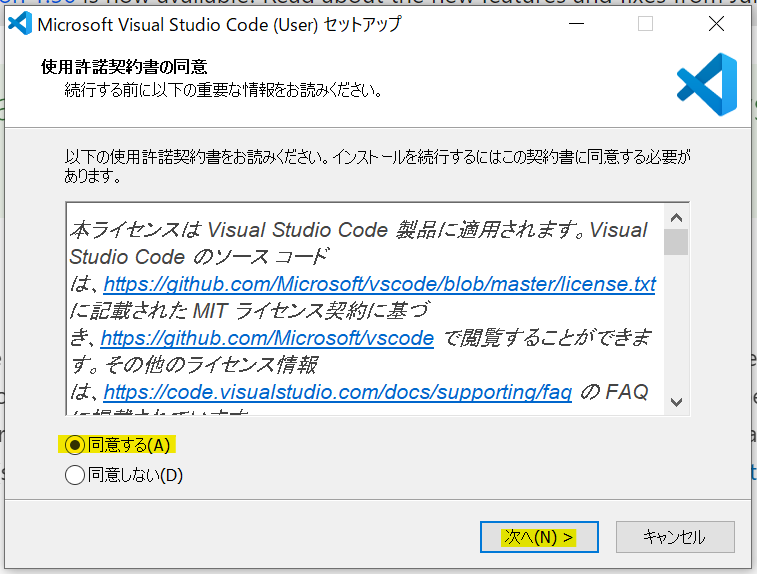This screenshot has width=757, height=574.
Task: Click the 次へ(N) > button
Action: point(539,537)
